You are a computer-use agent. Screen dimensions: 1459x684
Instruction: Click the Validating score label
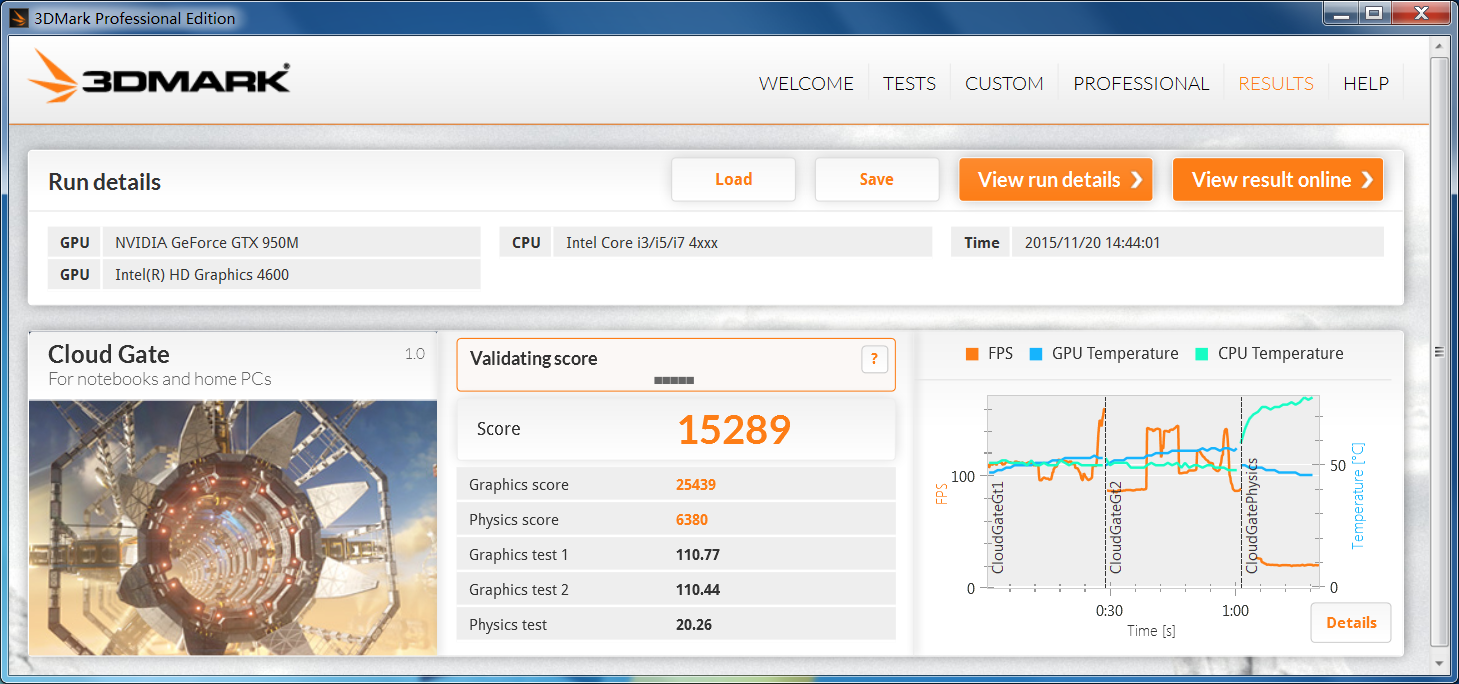(x=534, y=359)
